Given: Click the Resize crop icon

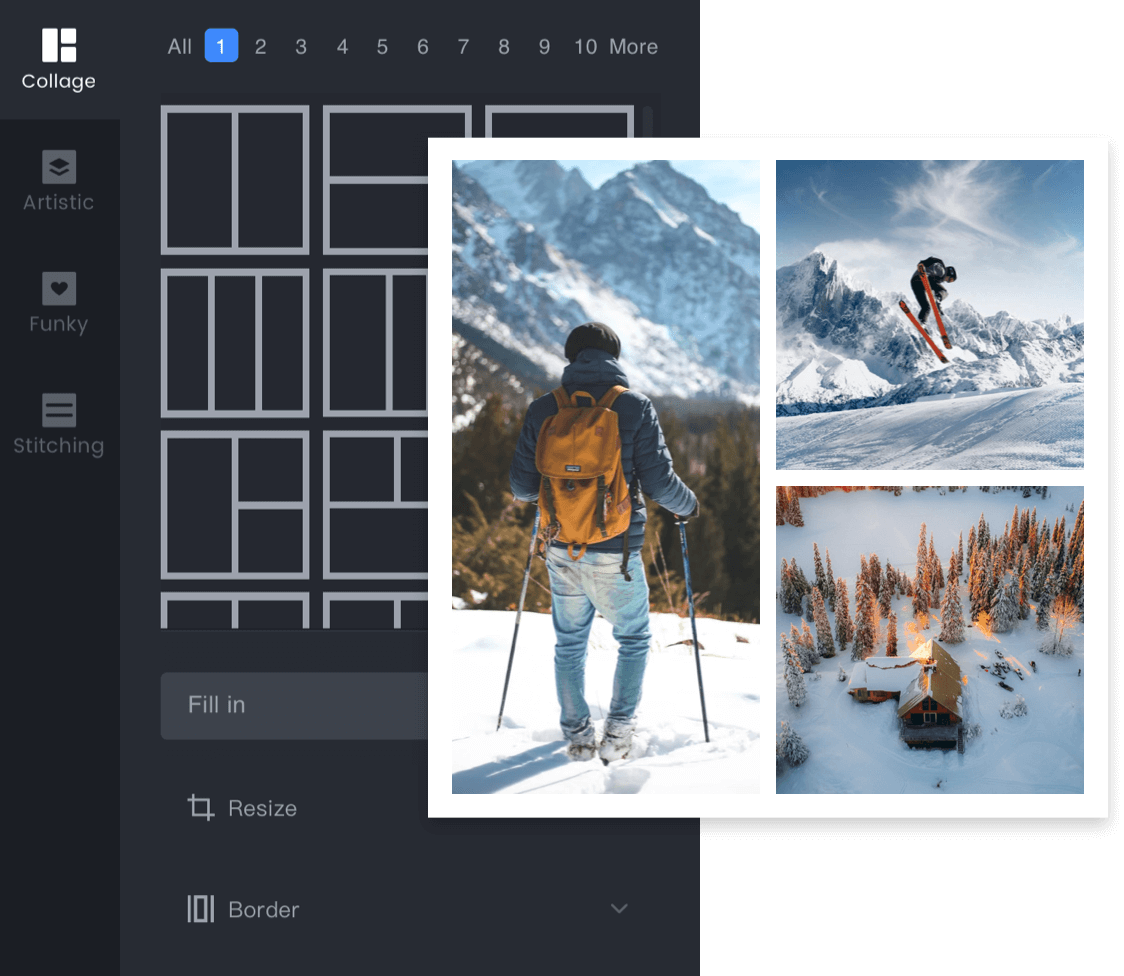Looking at the screenshot, I should [201, 808].
